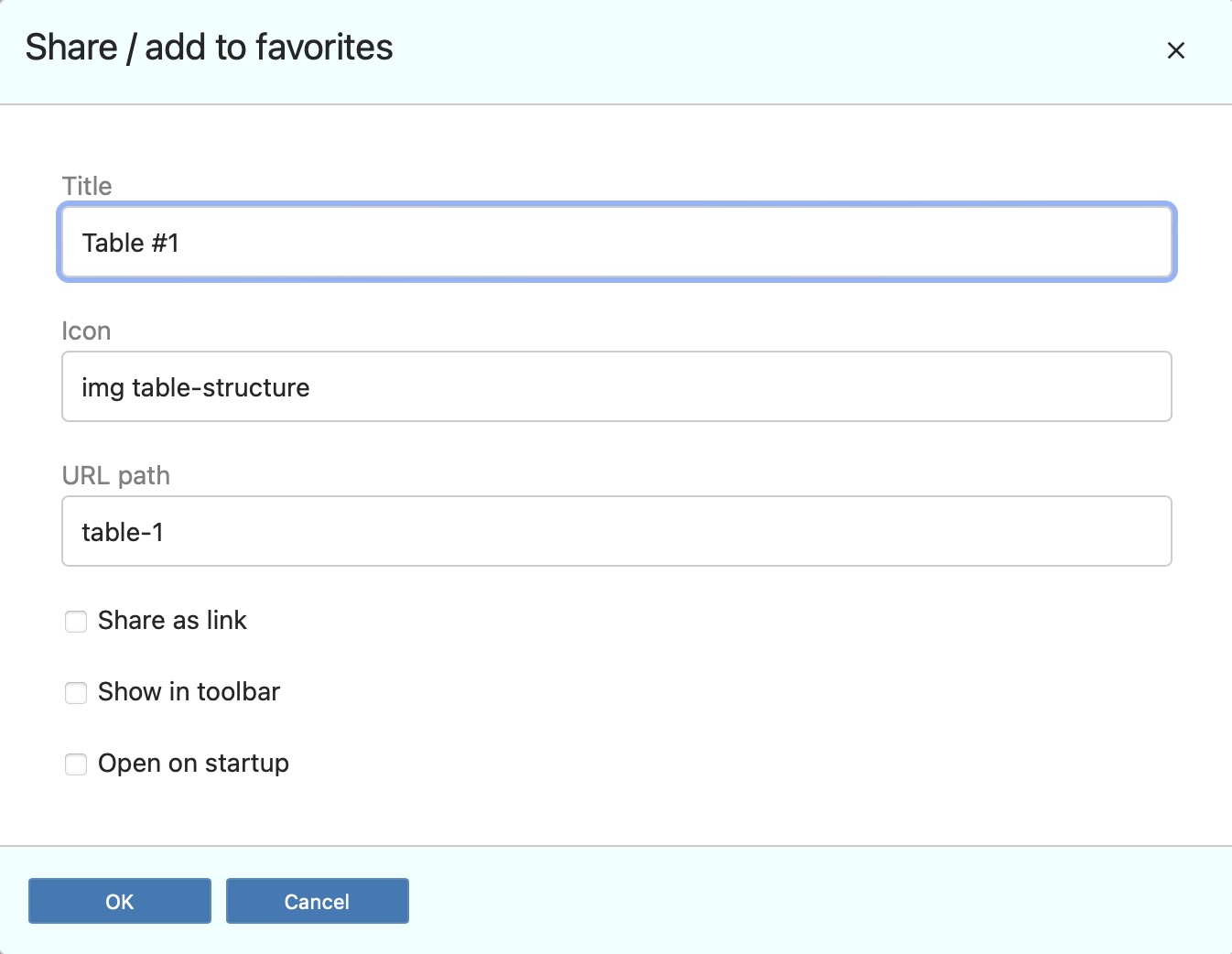The image size is (1232, 954).
Task: Enable the Share as link option
Action: coord(76,622)
